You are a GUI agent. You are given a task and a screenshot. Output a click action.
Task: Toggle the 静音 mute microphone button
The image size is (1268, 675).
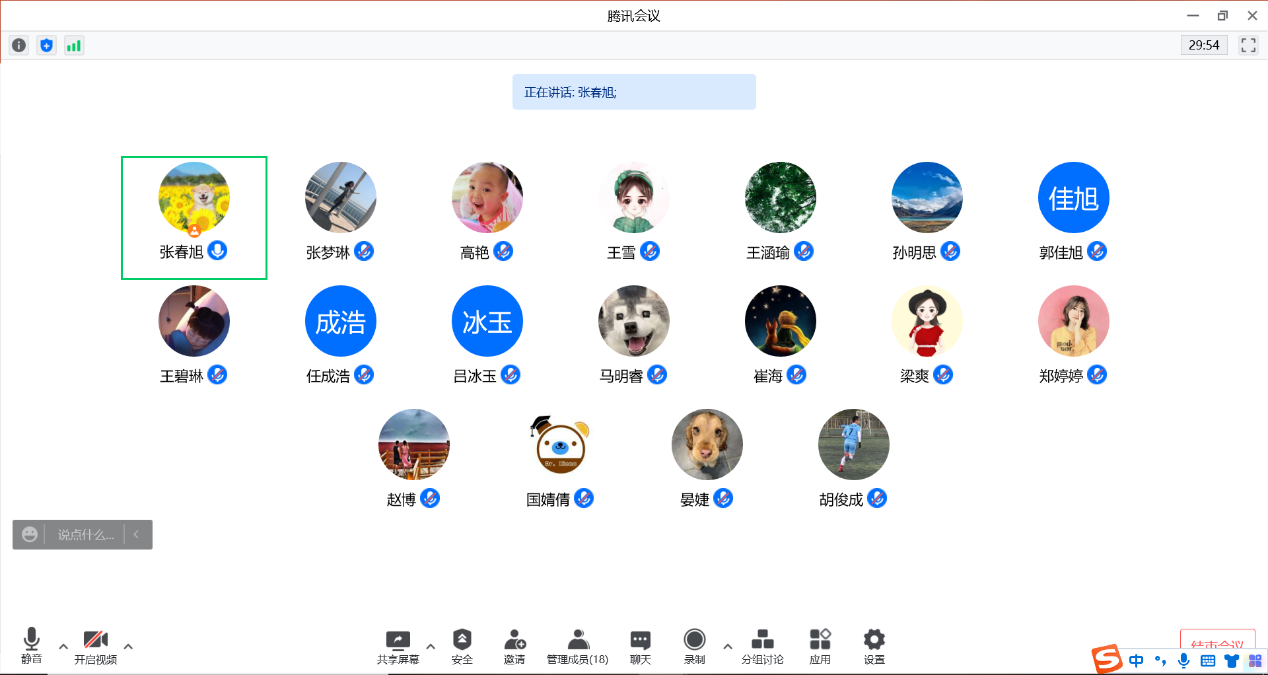[x=32, y=646]
